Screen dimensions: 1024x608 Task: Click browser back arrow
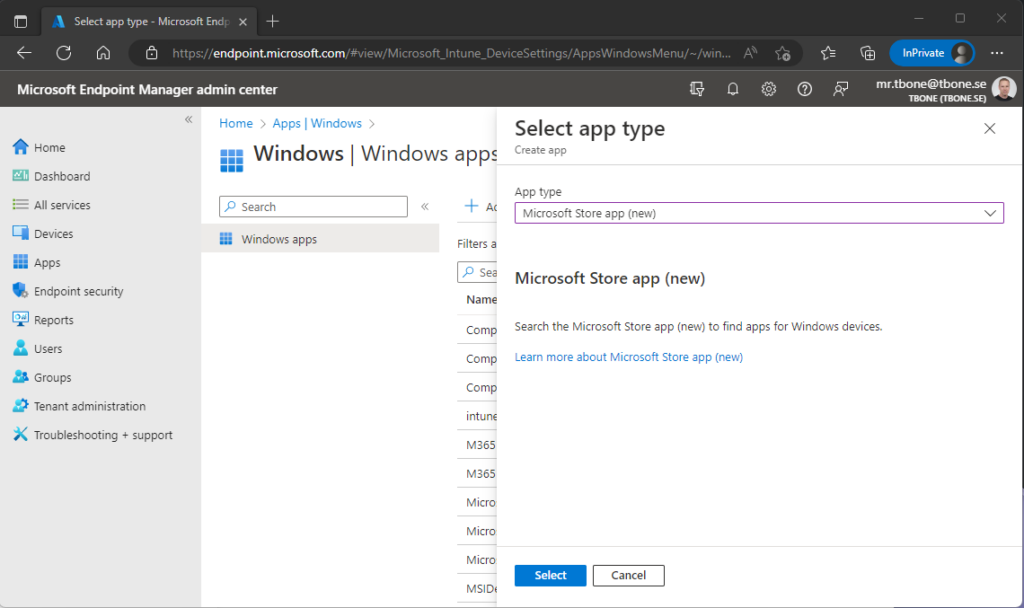pos(24,53)
